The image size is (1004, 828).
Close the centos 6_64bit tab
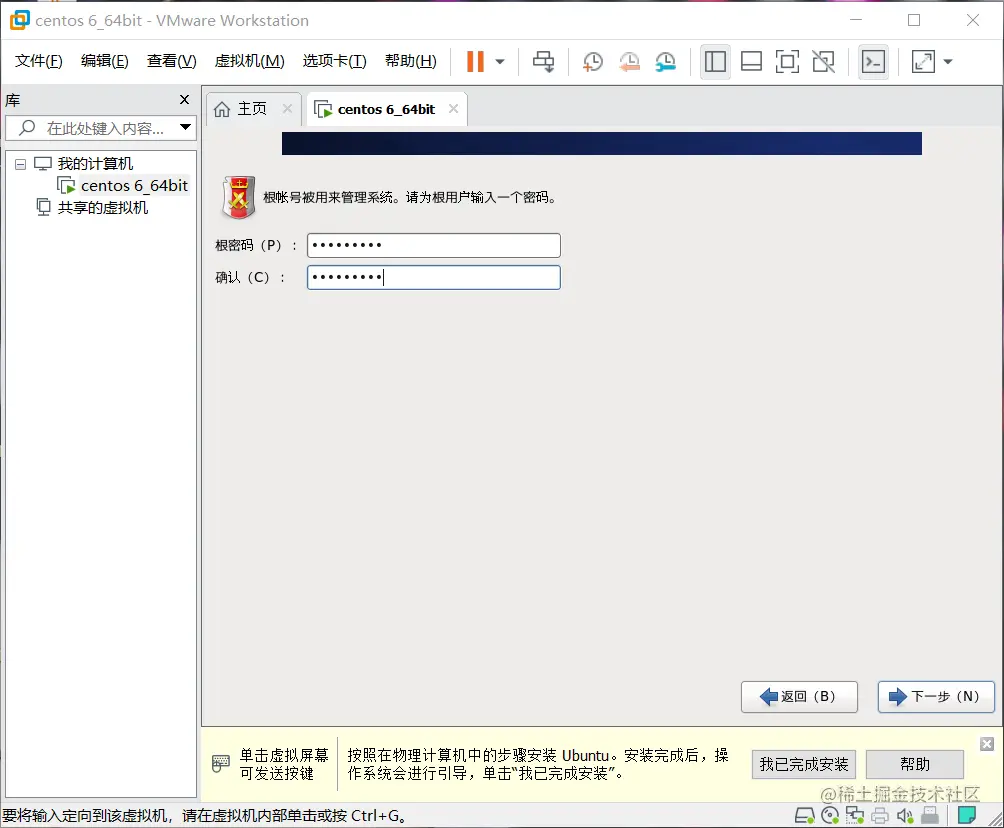[453, 109]
